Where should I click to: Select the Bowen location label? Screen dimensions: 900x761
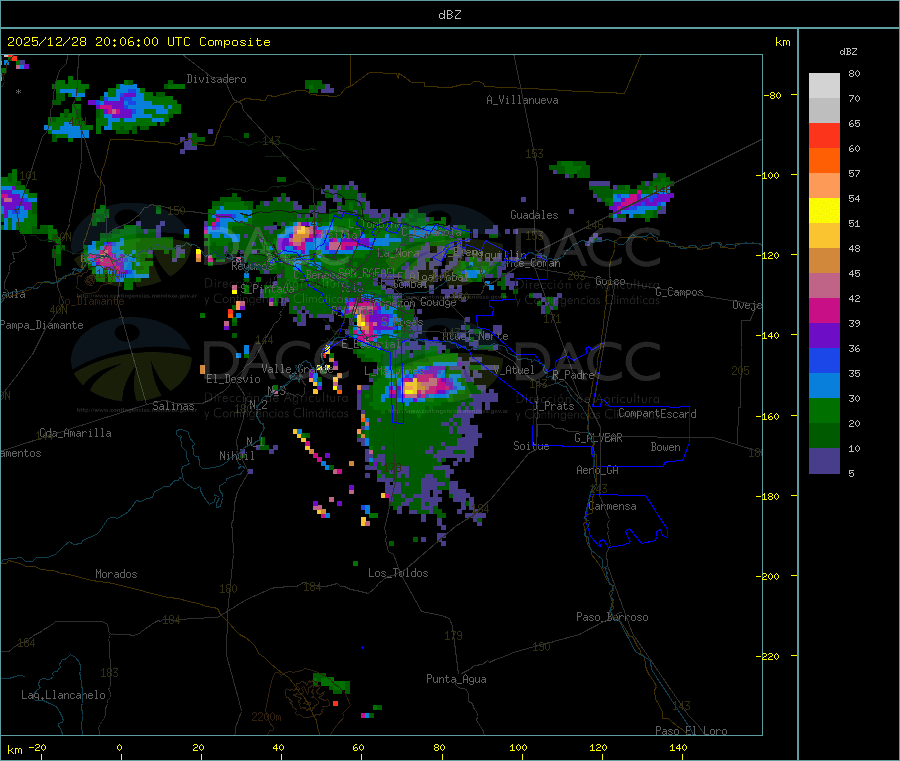click(666, 447)
